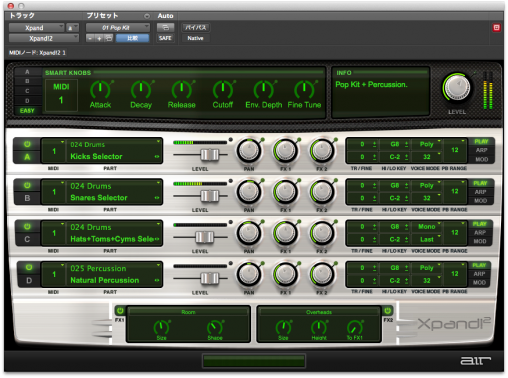Enable MOD mode for part B
Image resolution: width=508 pixels, height=378 pixels.
480,201
